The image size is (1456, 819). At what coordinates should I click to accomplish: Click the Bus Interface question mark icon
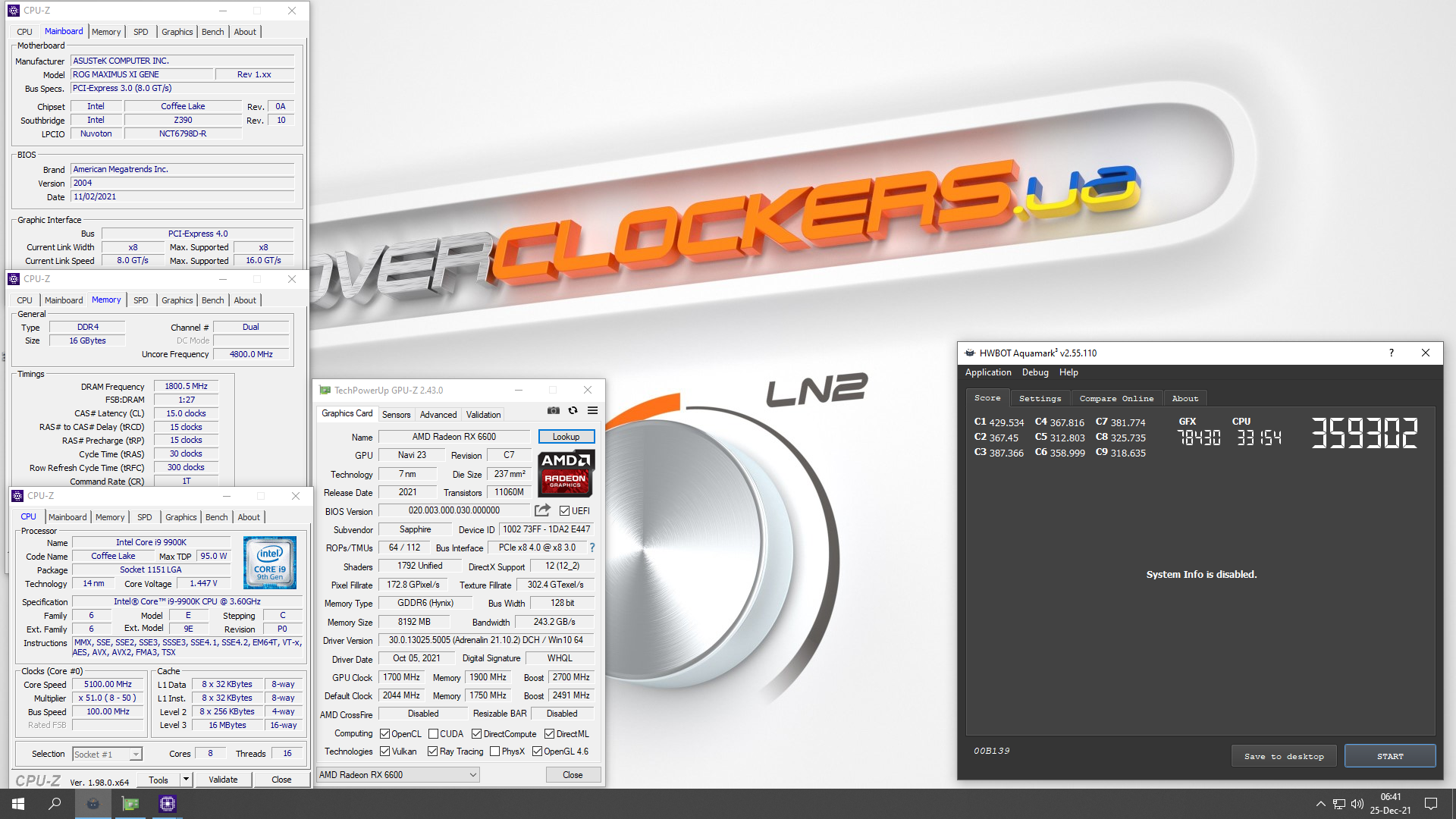pos(592,548)
